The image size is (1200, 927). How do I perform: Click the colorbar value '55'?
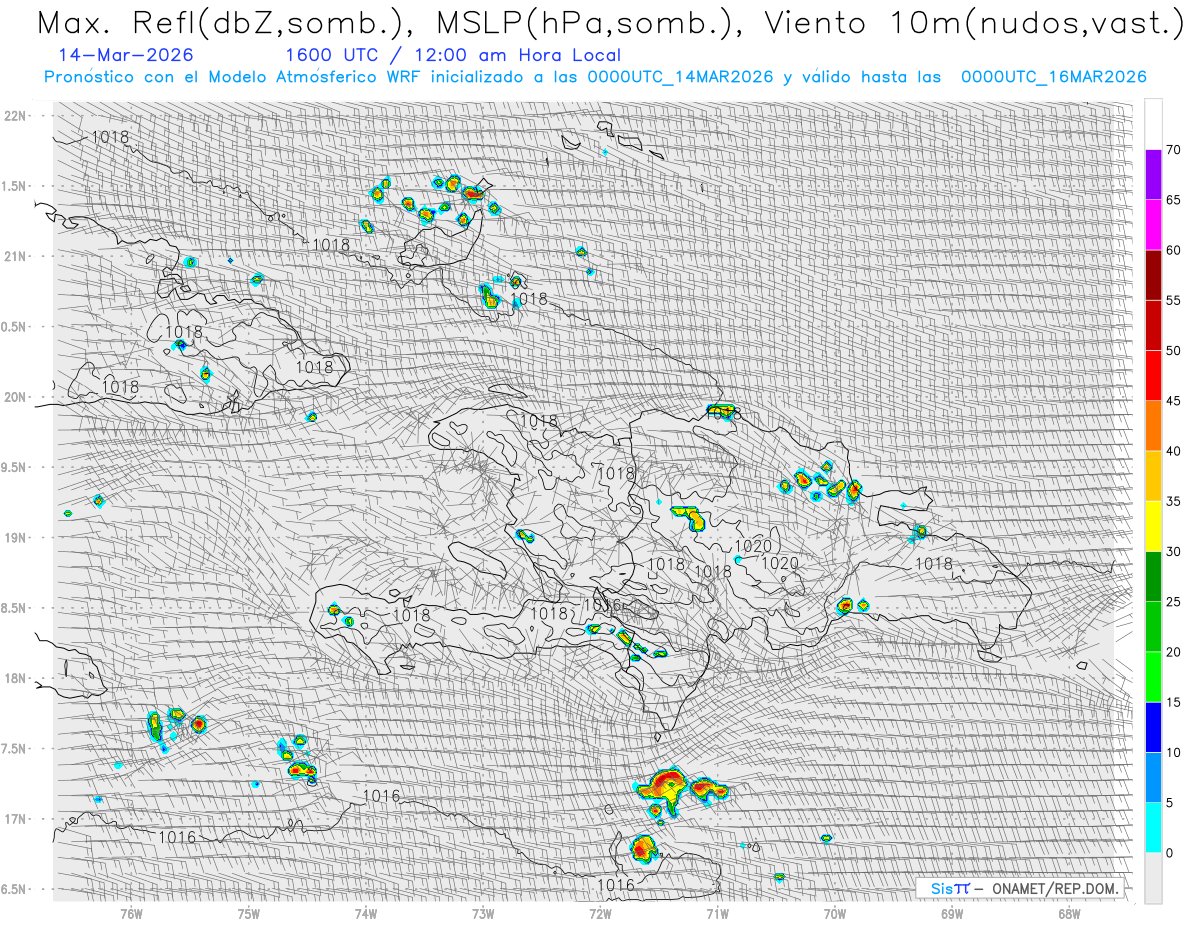1174,301
